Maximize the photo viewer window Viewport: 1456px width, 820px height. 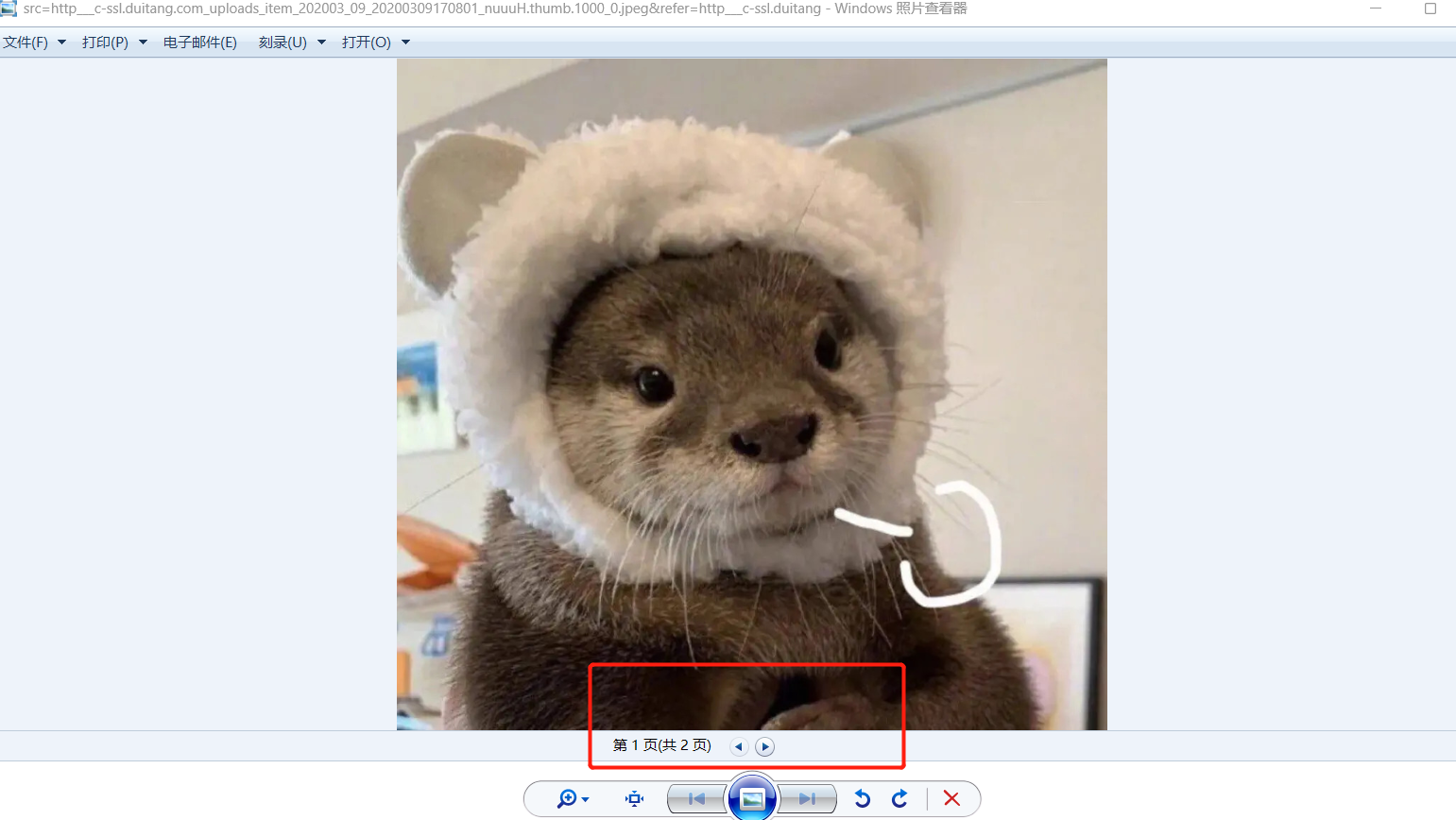[x=1430, y=9]
